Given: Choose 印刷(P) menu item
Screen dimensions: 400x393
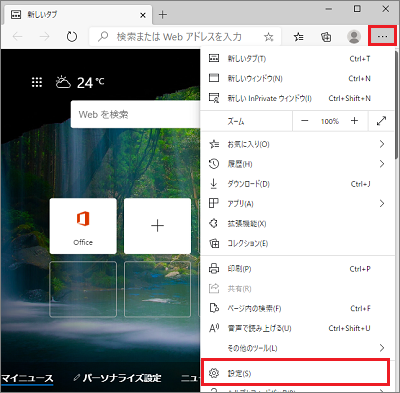Looking at the screenshot, I should pos(297,269).
